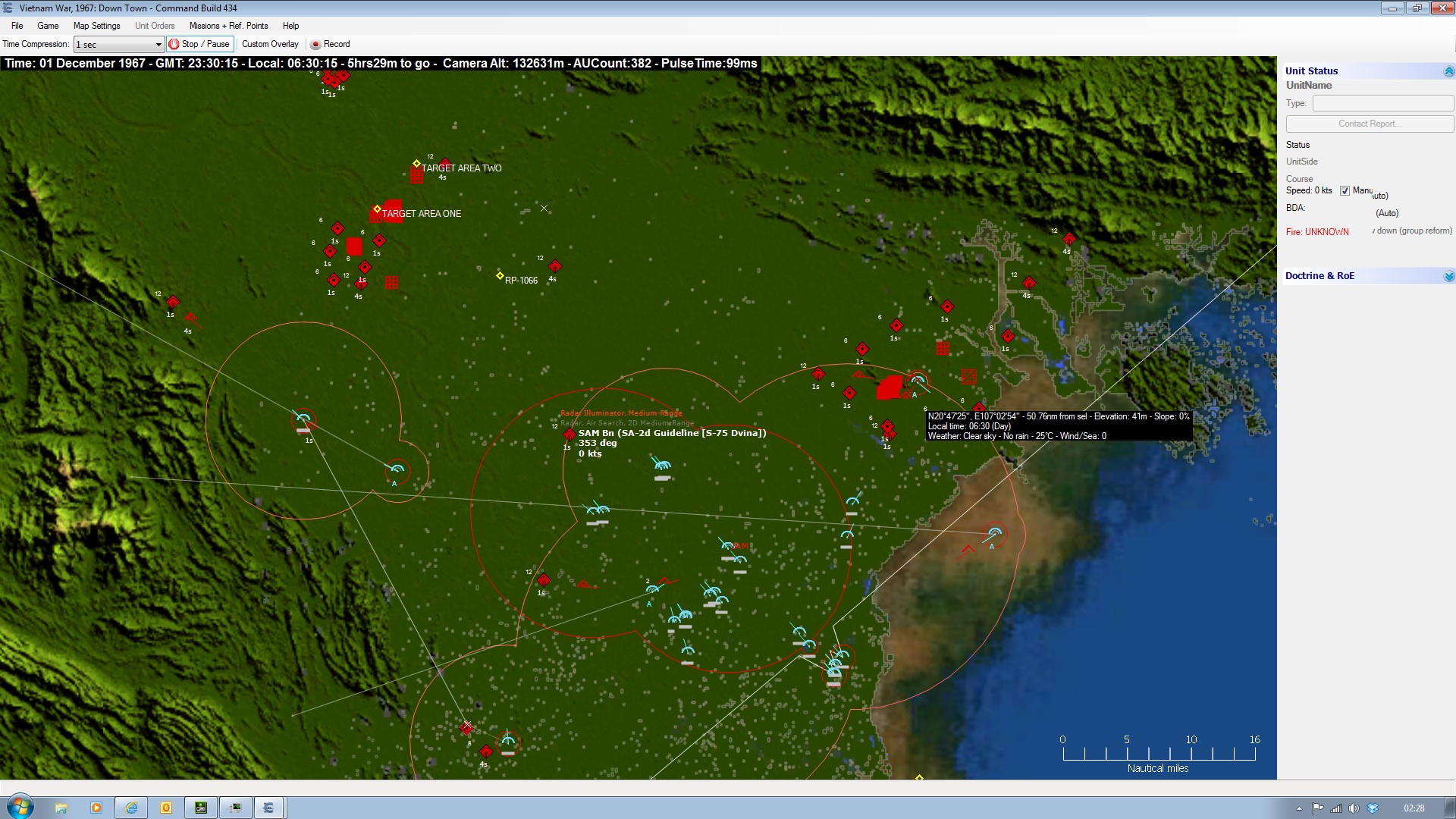Click the time and status info bar
Viewport: 1456px width, 819px height.
pos(381,64)
